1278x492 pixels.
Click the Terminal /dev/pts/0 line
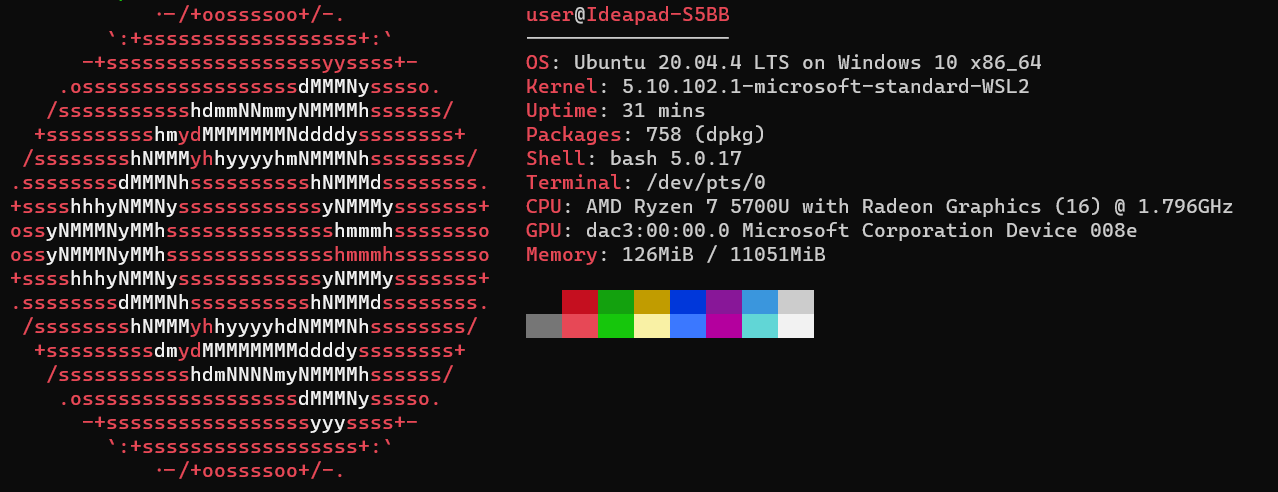tap(646, 183)
